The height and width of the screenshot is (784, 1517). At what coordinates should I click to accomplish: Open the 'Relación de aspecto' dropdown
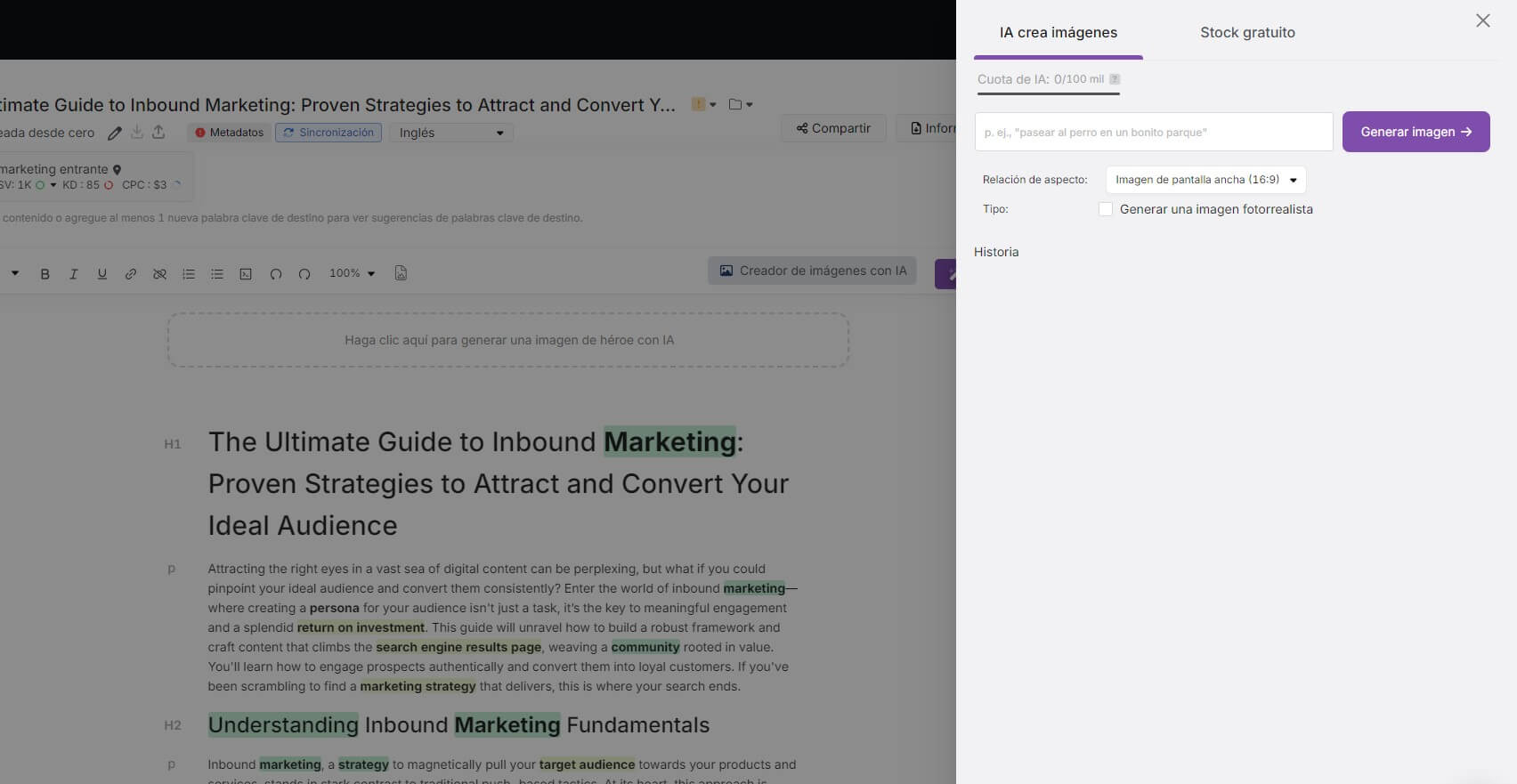[1205, 180]
